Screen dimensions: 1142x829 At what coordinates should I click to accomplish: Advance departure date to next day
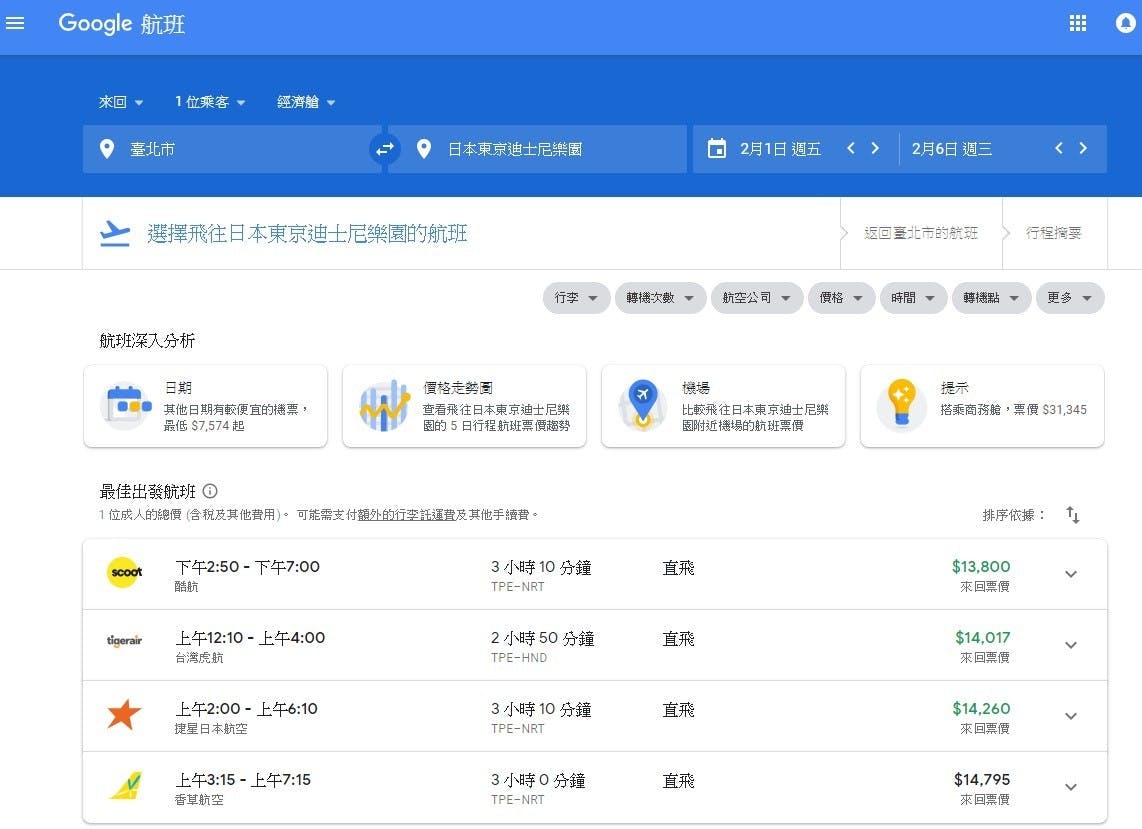click(x=875, y=149)
